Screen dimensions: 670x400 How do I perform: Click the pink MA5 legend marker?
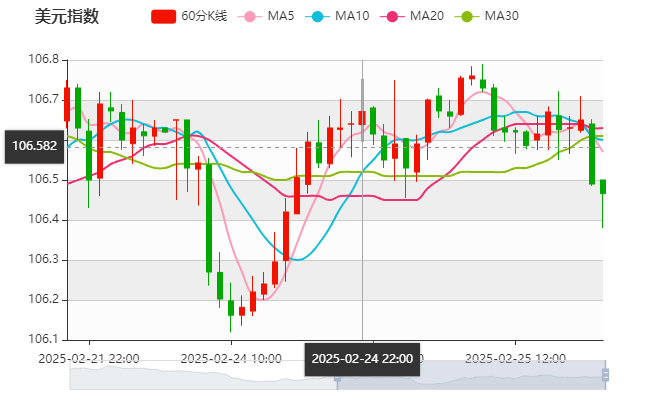(250, 17)
